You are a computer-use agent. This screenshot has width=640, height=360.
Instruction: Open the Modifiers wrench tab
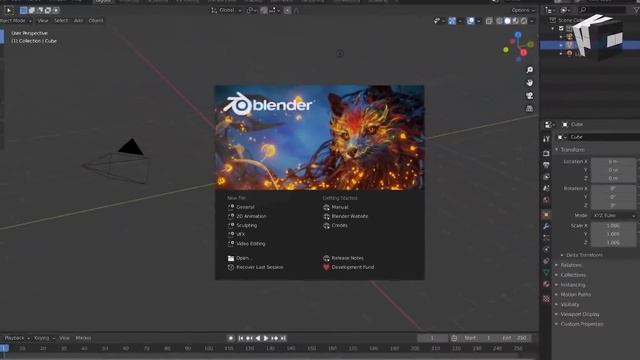click(x=546, y=226)
